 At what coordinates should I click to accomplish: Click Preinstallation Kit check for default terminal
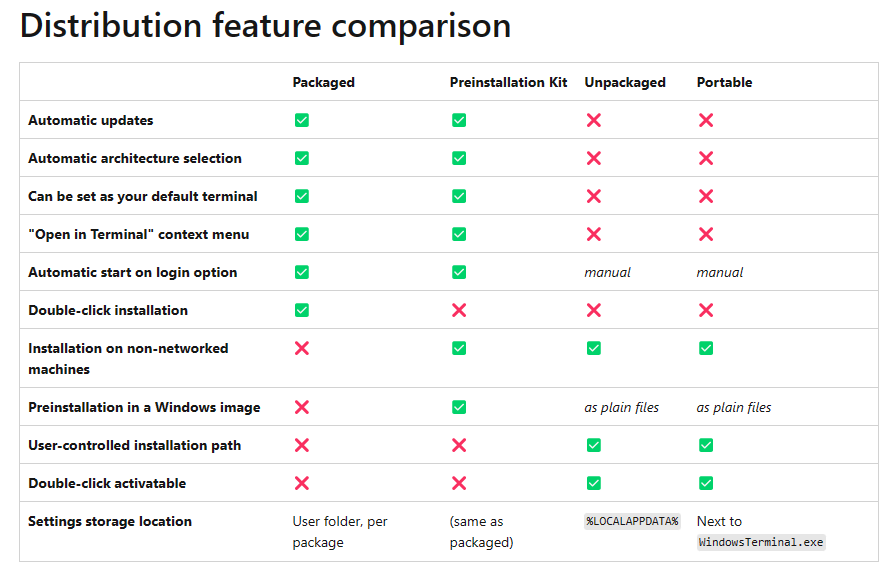pos(459,196)
